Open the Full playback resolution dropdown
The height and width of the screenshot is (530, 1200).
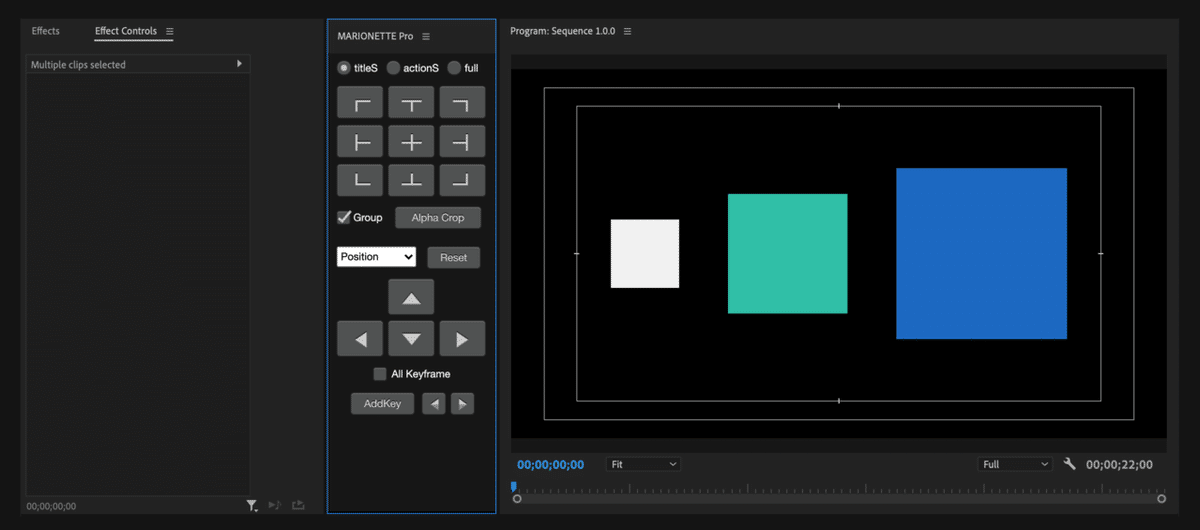1016,464
